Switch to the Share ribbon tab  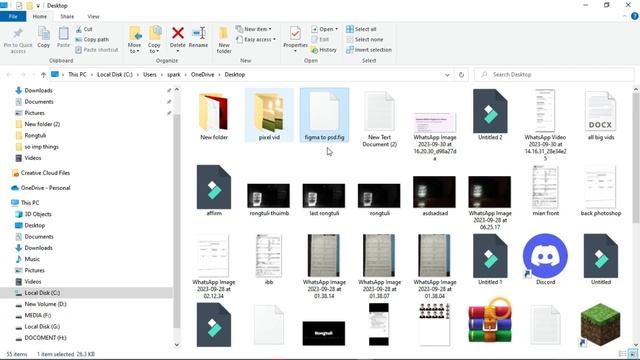(67, 16)
